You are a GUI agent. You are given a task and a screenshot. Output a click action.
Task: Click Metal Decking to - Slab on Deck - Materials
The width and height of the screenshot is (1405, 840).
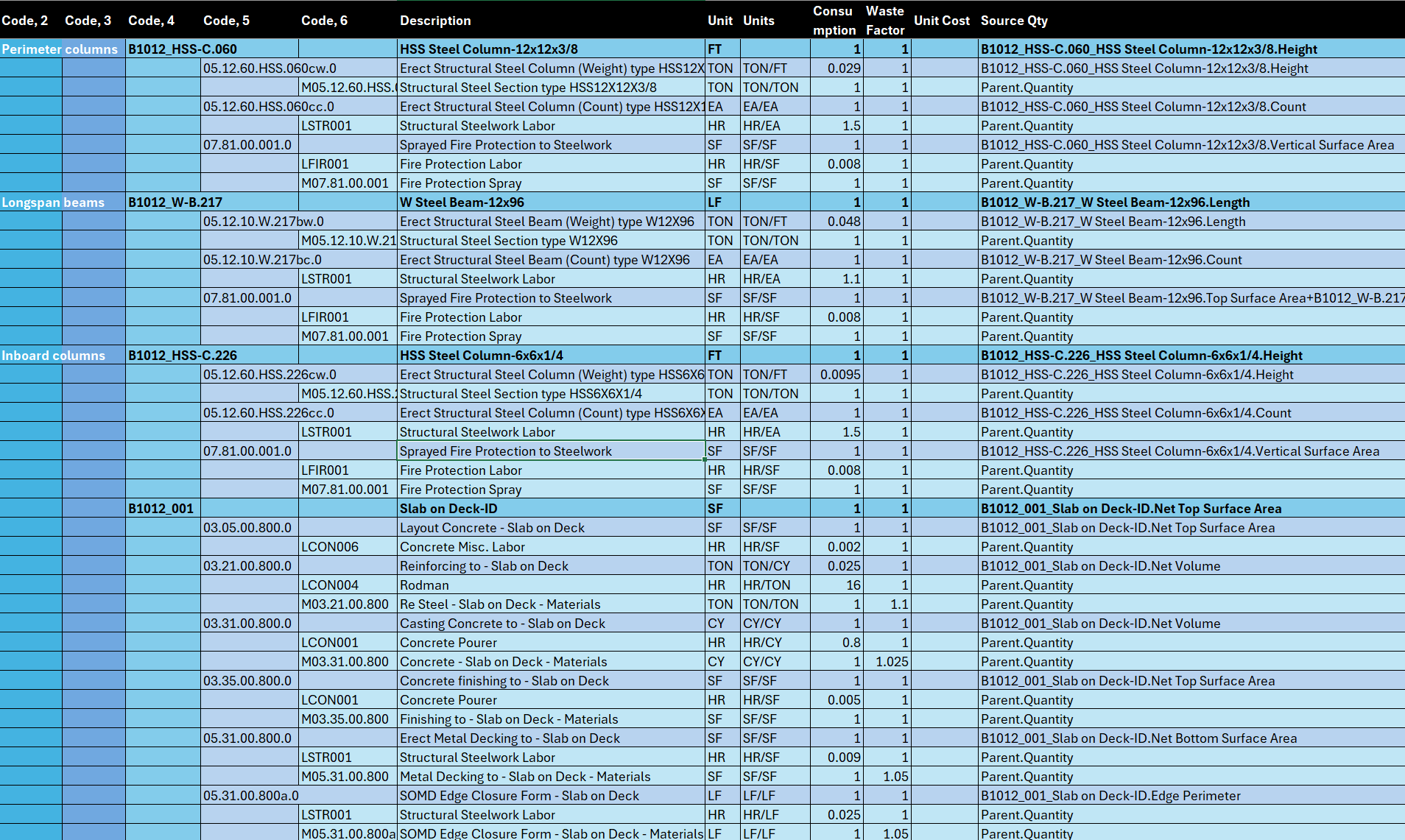[x=551, y=777]
